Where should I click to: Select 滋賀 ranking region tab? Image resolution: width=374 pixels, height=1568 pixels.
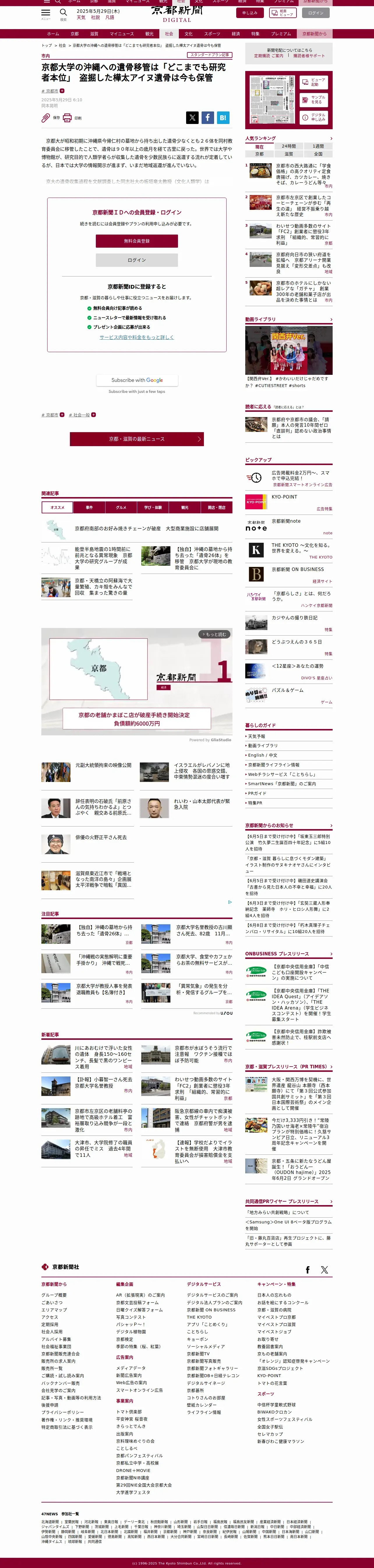pyautogui.click(x=289, y=154)
